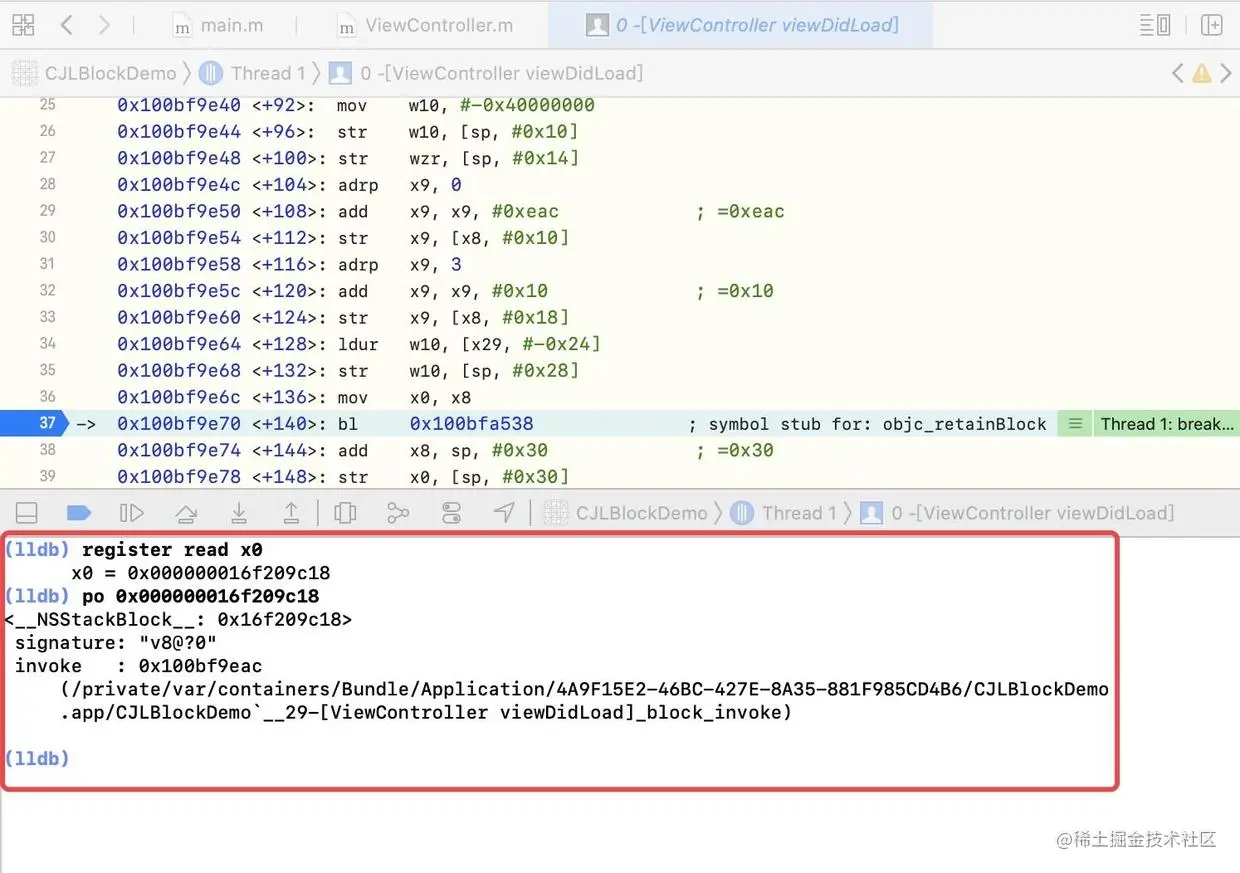This screenshot has height=873, width=1240.
Task: Hide the debug area
Action: [x=27, y=513]
